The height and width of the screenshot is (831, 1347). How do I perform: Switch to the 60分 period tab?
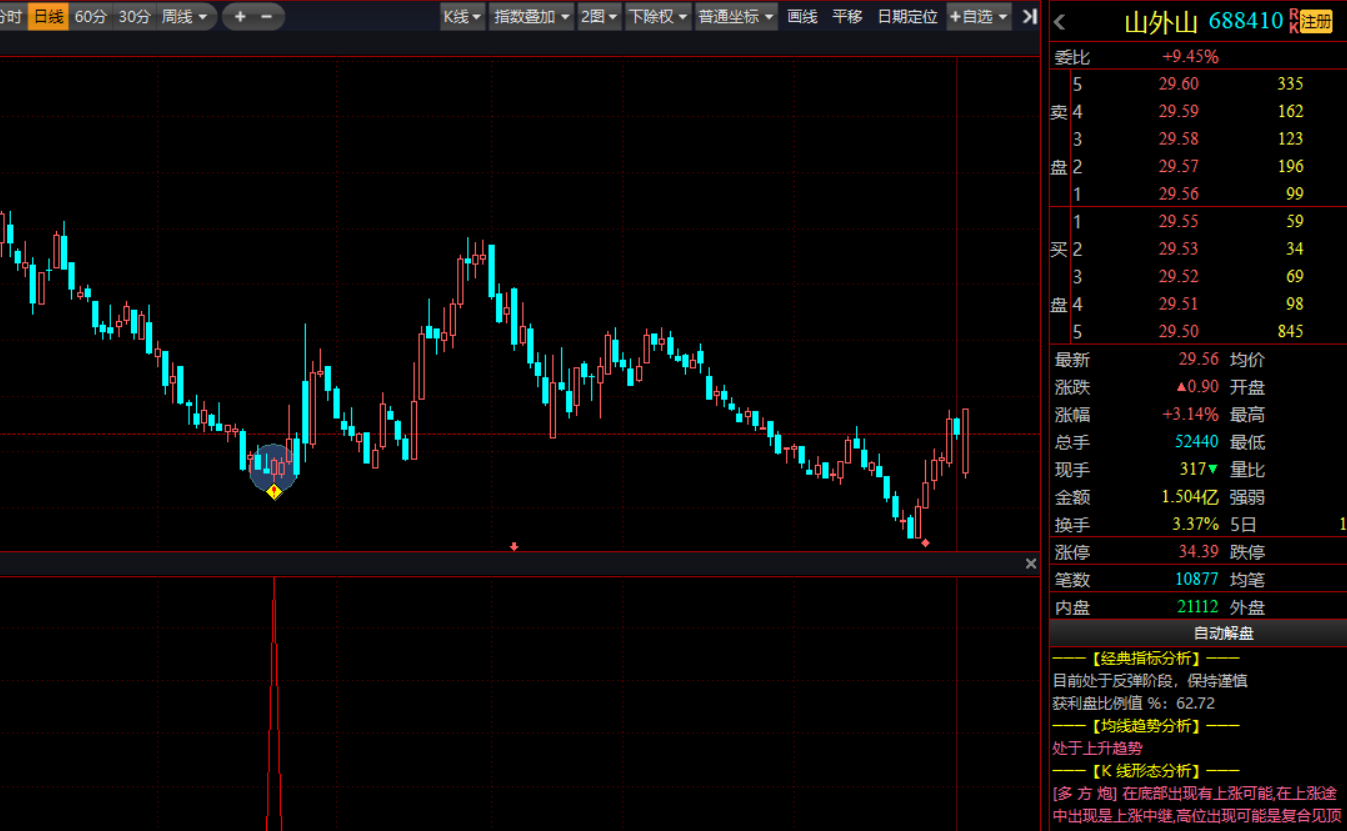click(x=90, y=16)
